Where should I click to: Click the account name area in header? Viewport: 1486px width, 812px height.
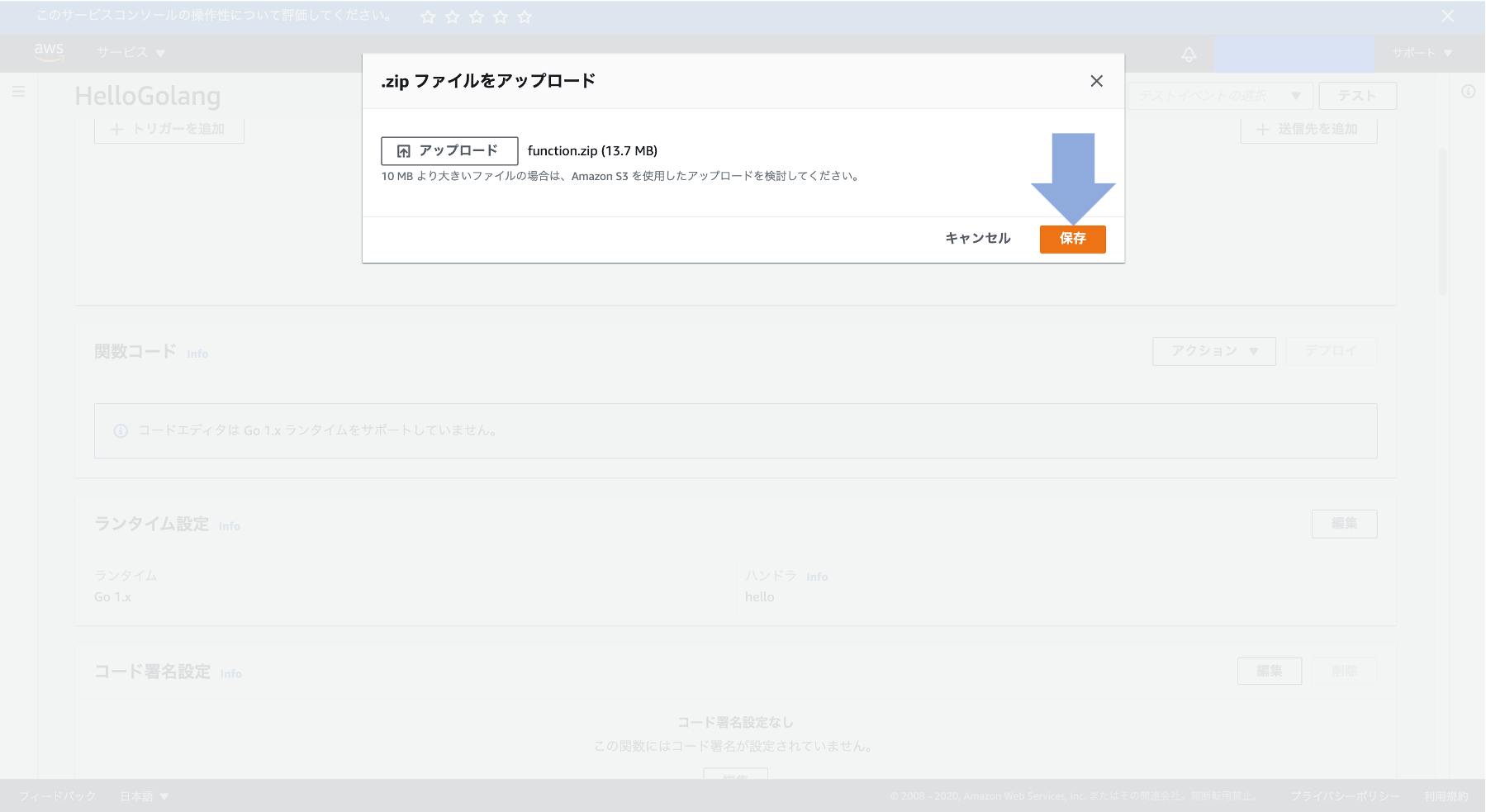[x=1294, y=53]
